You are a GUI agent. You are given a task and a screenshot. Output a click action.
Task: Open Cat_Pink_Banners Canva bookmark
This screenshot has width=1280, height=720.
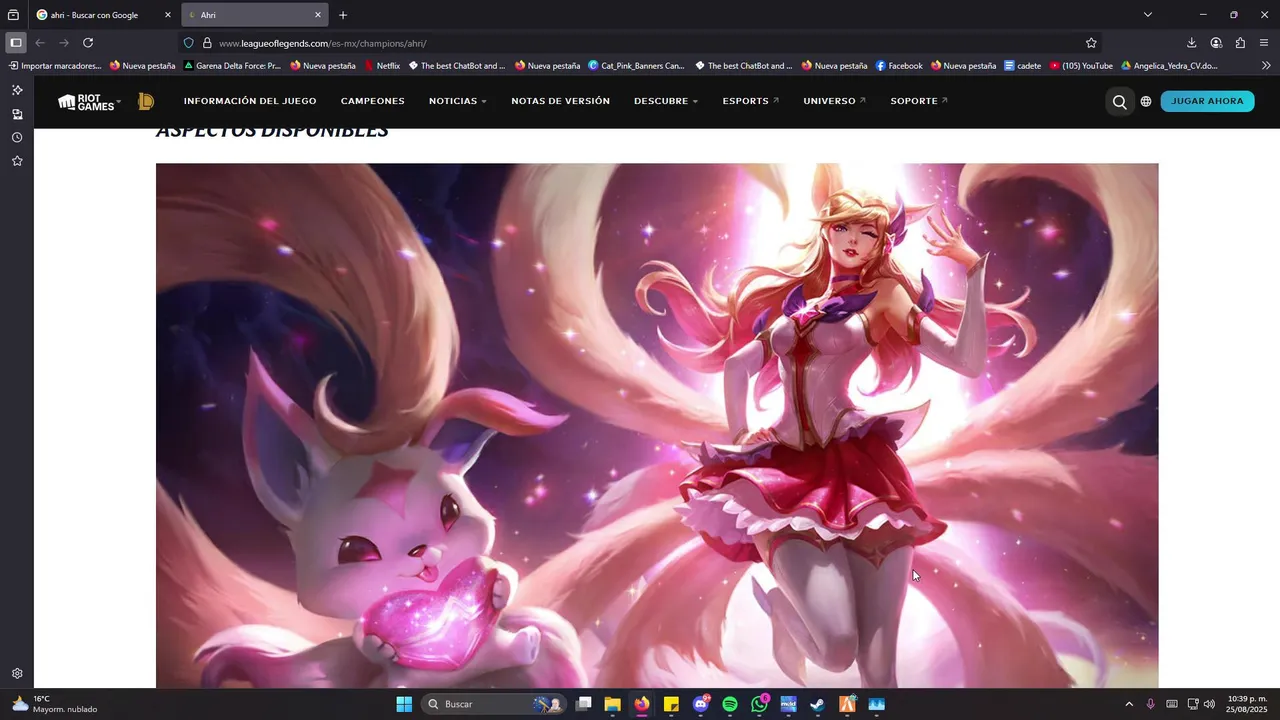[636, 66]
